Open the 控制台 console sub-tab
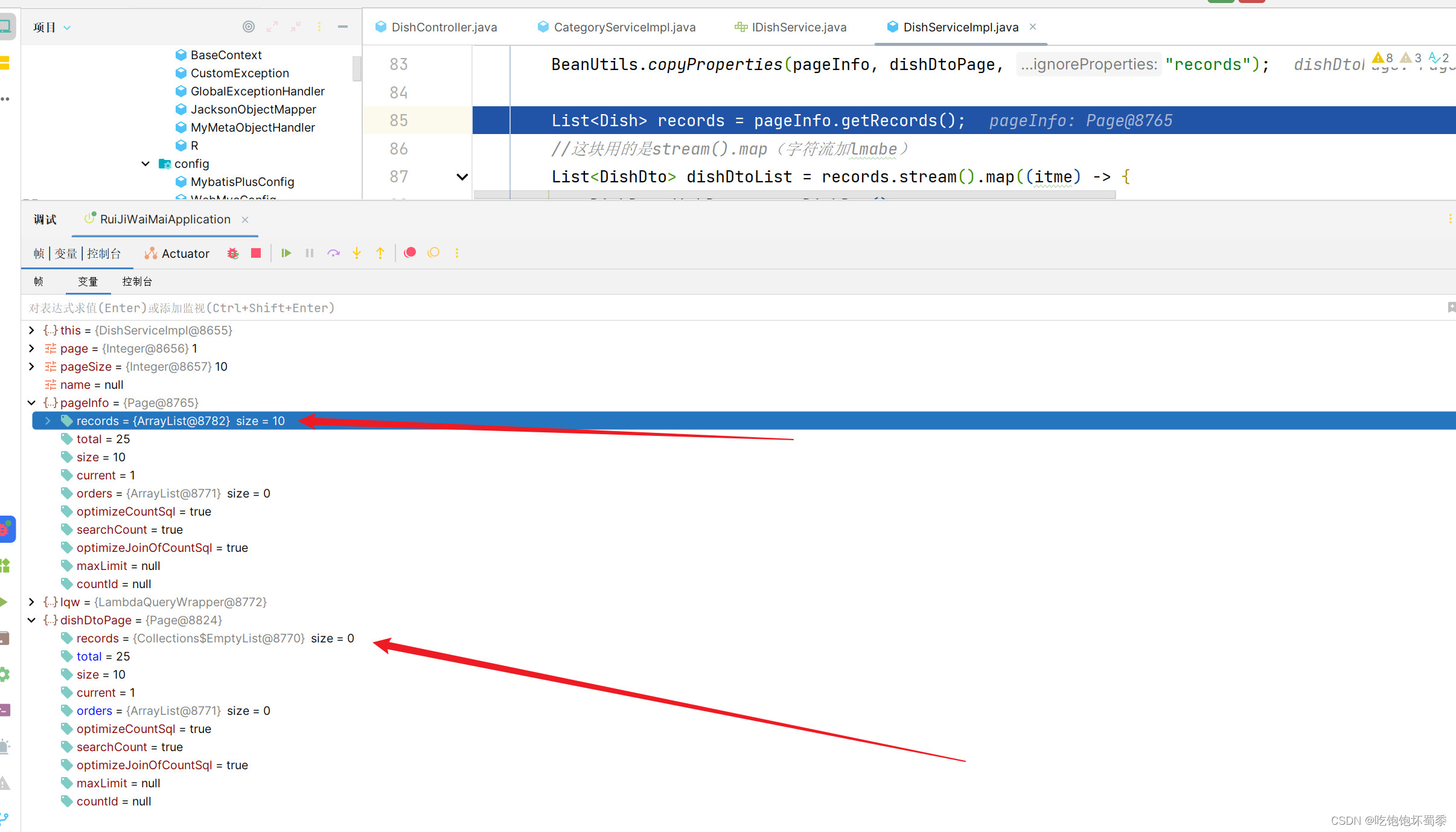This screenshot has width=1456, height=832. (x=137, y=281)
